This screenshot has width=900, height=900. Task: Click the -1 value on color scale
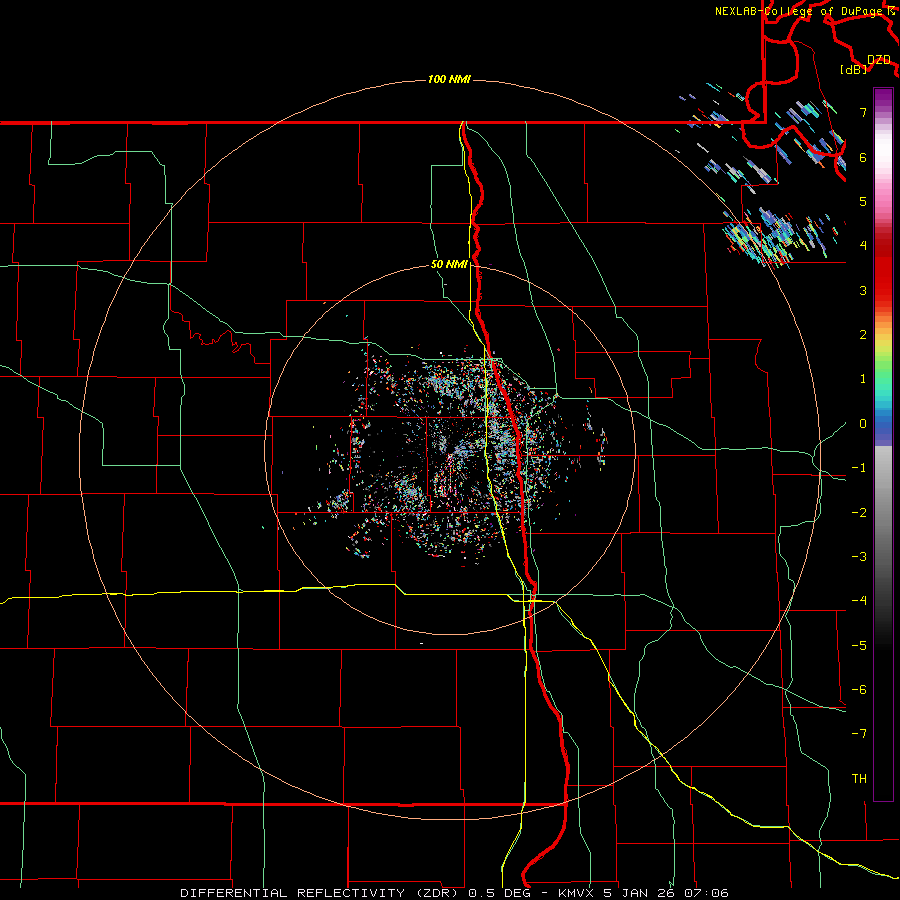[x=859, y=468]
